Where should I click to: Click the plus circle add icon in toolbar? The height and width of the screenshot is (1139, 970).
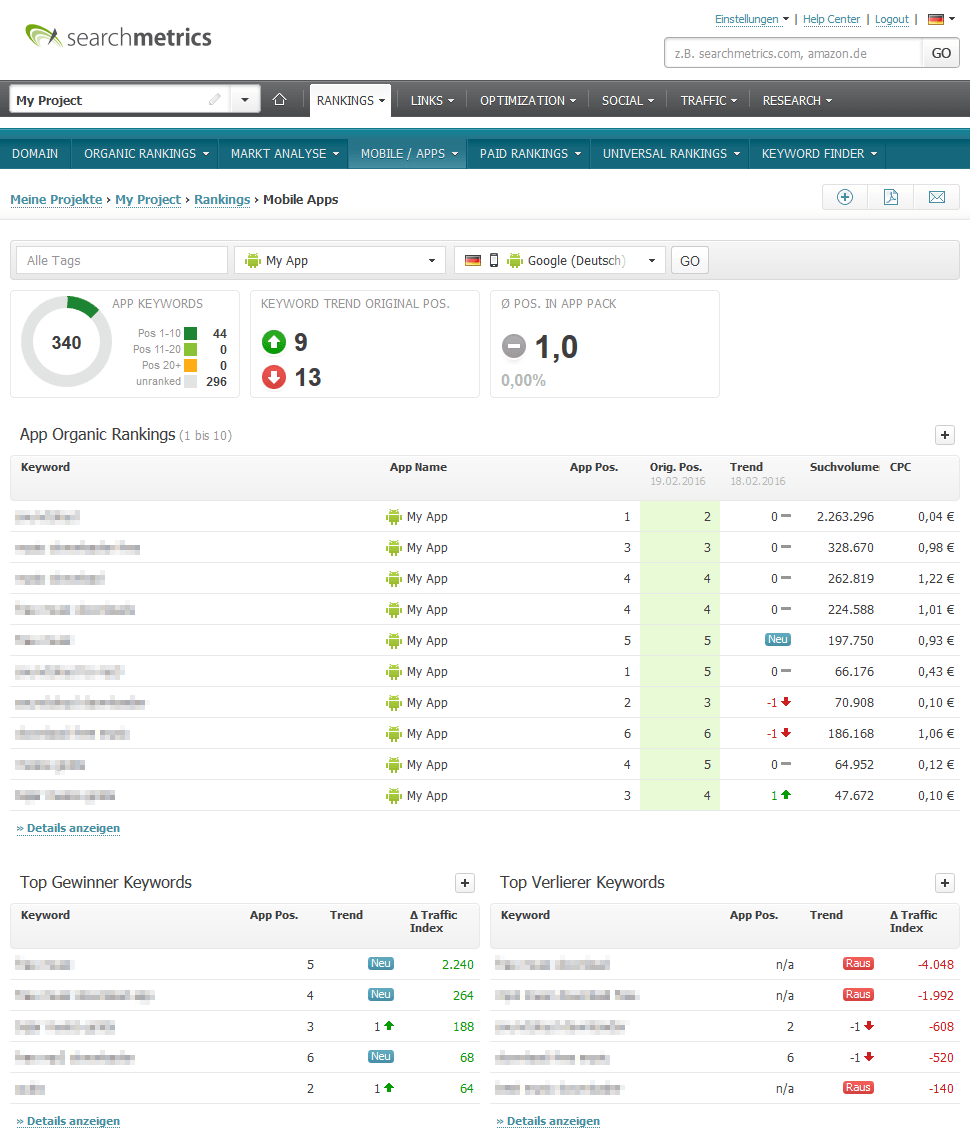tap(844, 197)
